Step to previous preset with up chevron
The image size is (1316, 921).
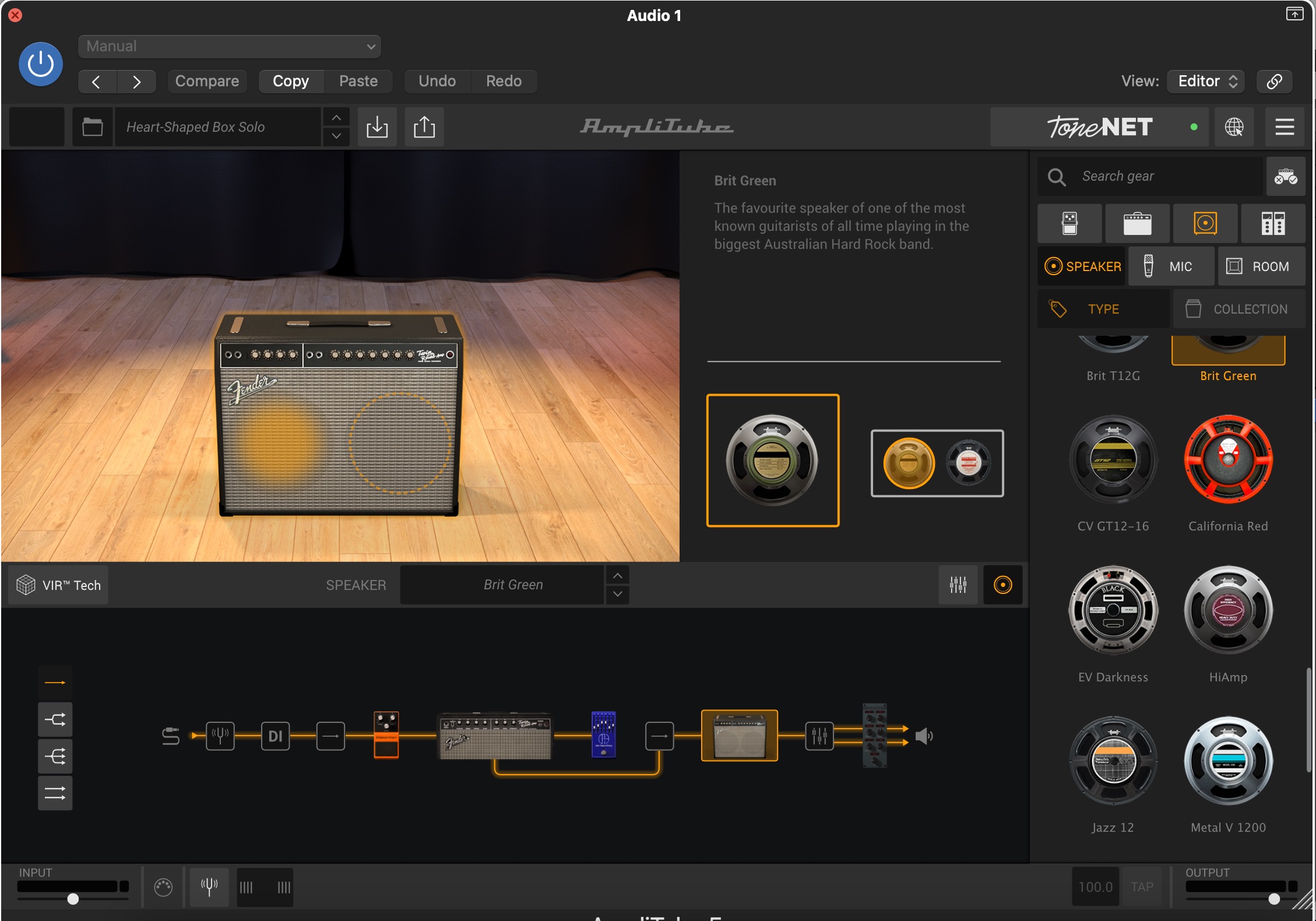coord(336,118)
